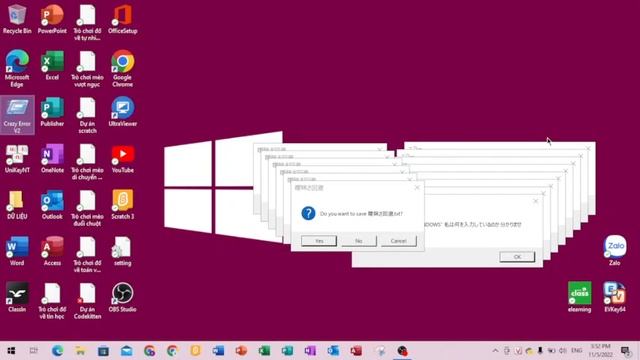Image resolution: width=640 pixels, height=360 pixels.
Task: Open Excel from the taskbar
Action: (264, 351)
